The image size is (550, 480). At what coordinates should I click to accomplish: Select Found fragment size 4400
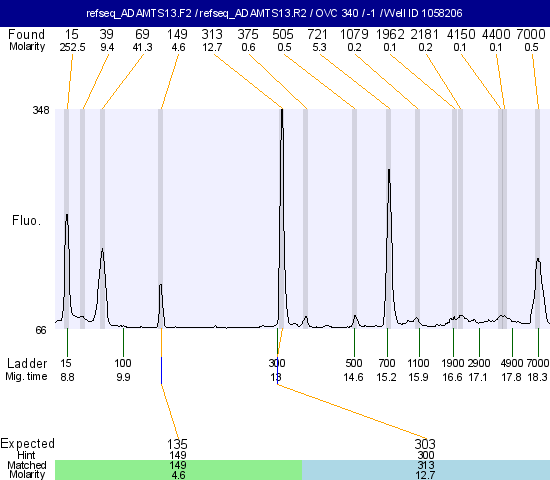tap(496, 34)
